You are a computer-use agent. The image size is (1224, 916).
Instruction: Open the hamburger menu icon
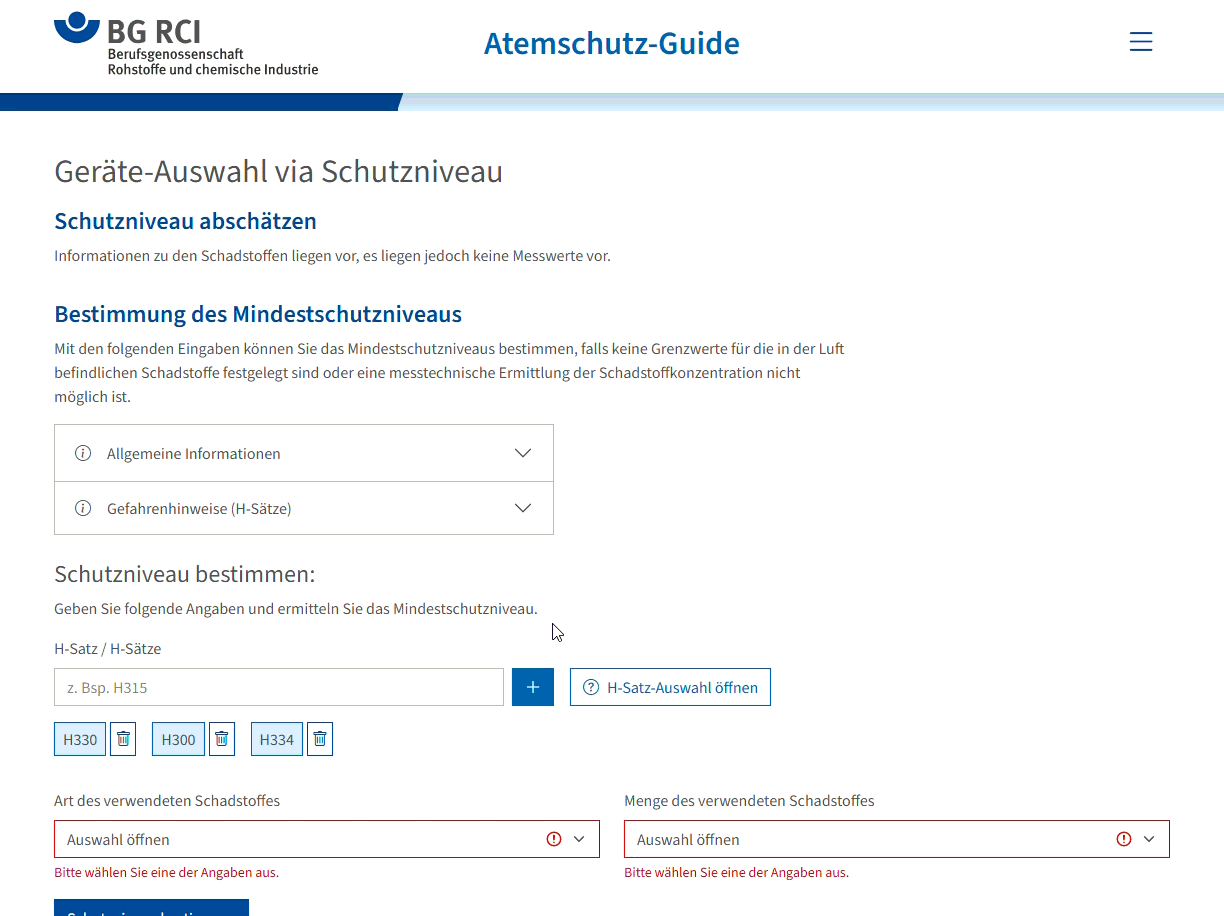point(1140,42)
